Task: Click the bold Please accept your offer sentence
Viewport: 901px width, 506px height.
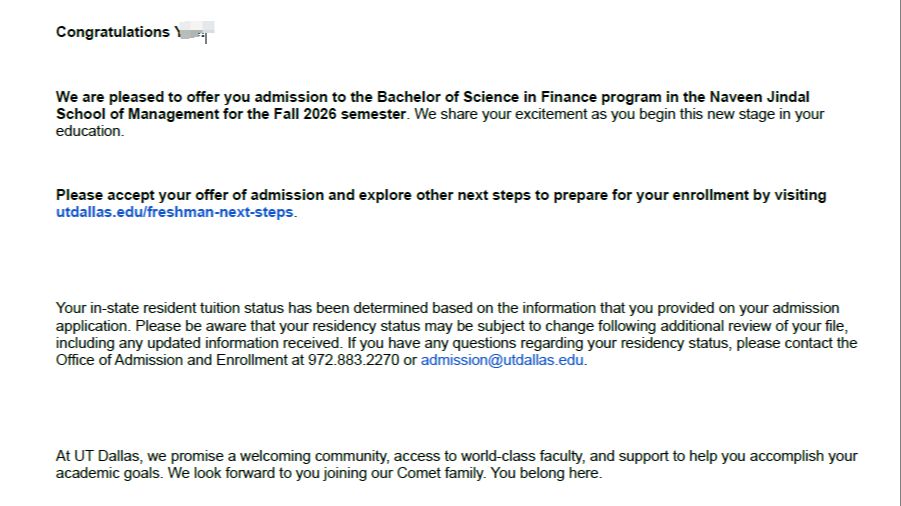Action: (x=441, y=195)
